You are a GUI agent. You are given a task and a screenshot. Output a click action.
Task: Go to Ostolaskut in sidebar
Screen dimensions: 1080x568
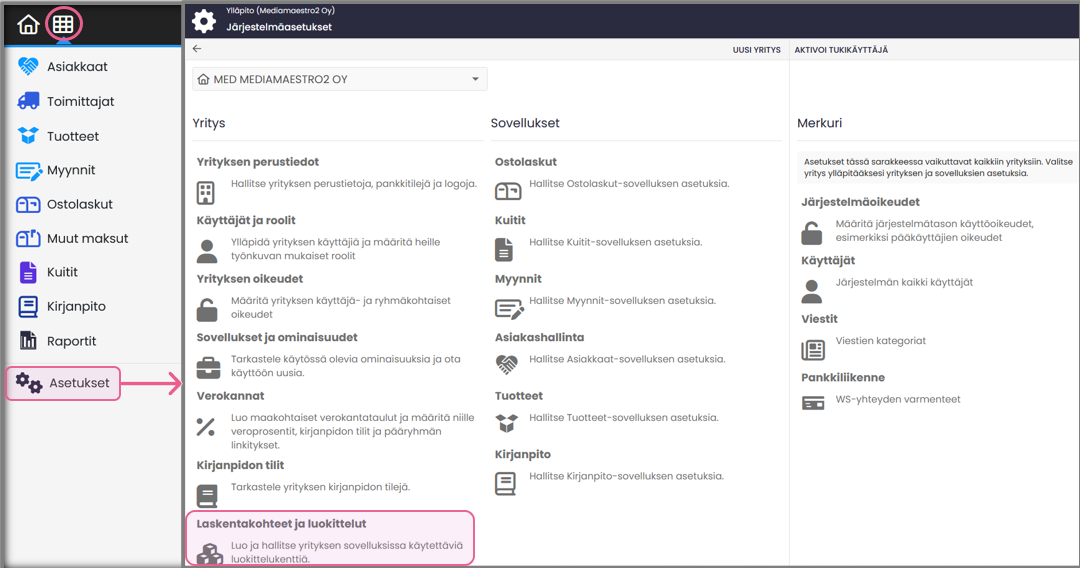point(79,204)
